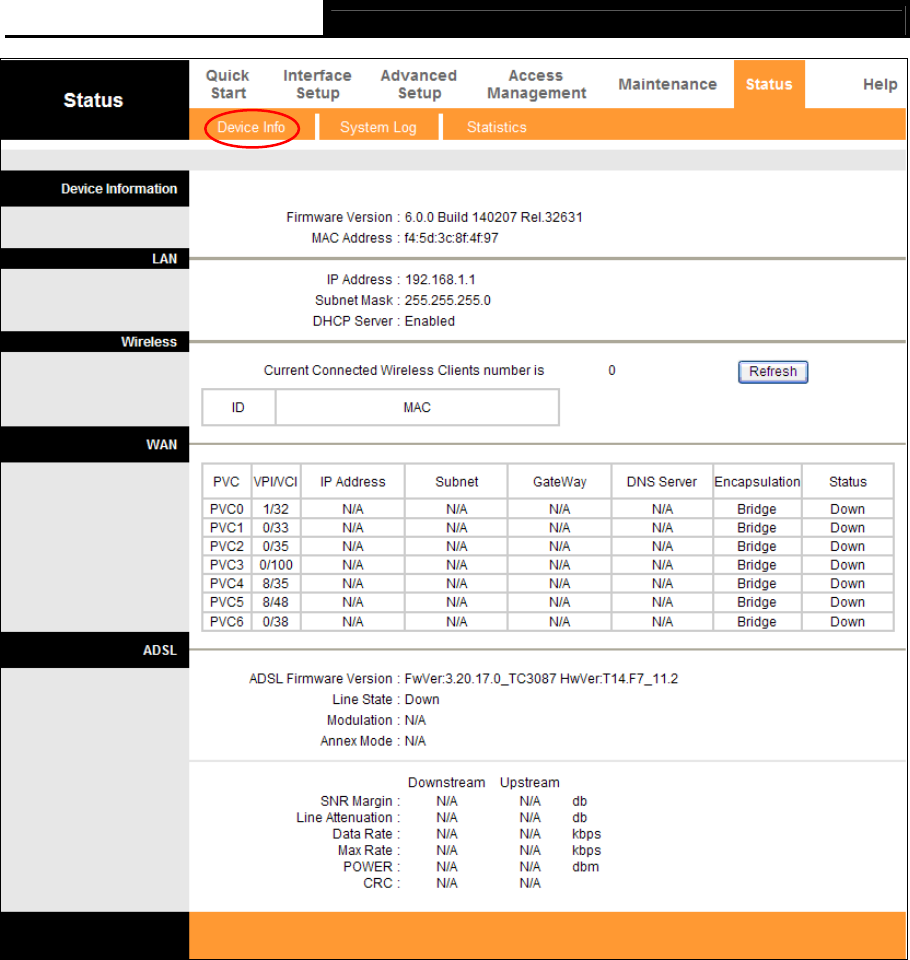
Task: Click the IP Address column header
Action: tap(353, 482)
